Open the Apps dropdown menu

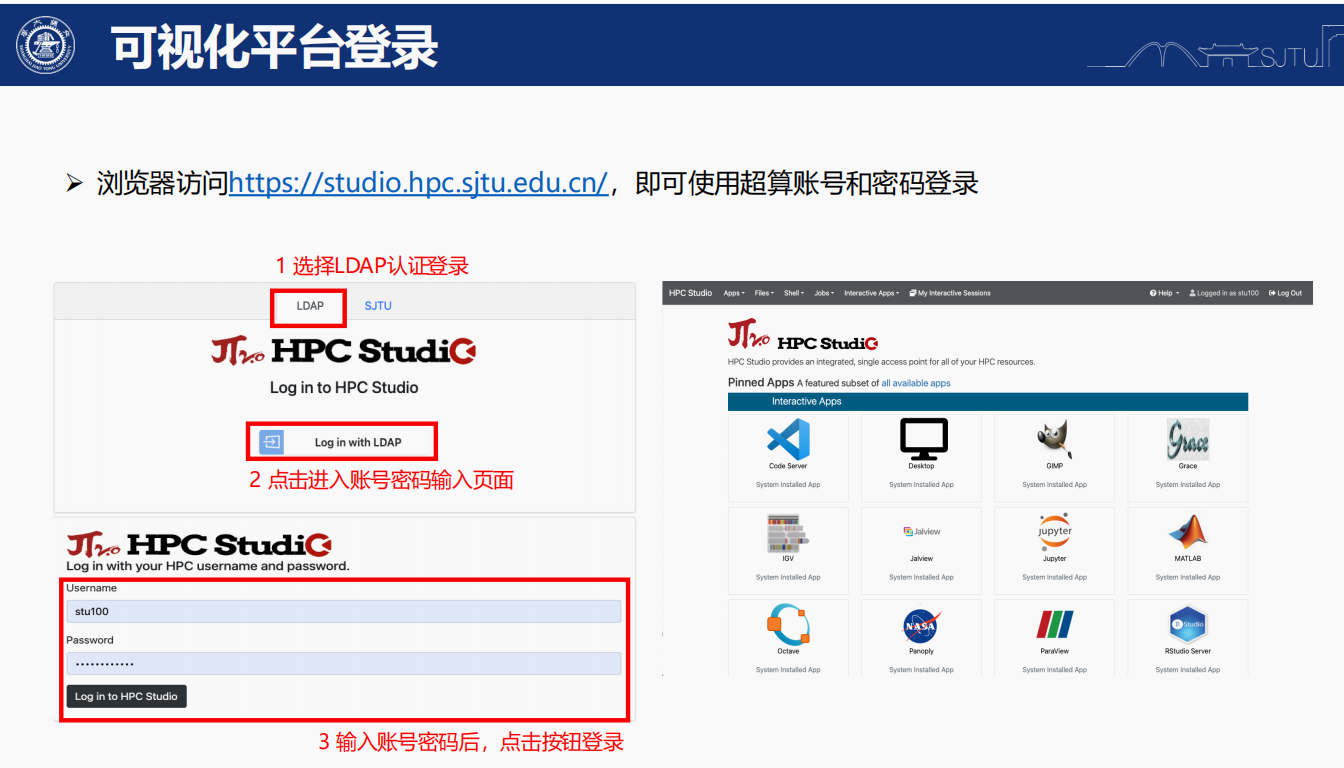[x=734, y=293]
